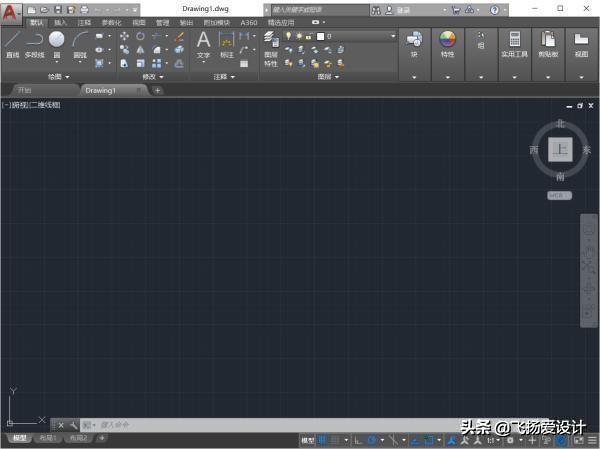The image size is (600, 449).
Task: Click the Plot/Print icon in quick access toolbar
Action: (85, 10)
